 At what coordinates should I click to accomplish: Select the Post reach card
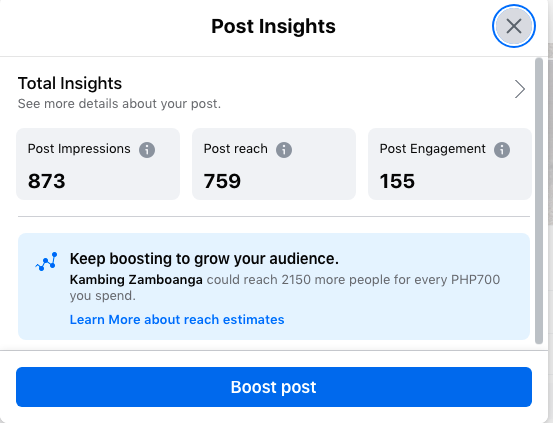click(x=274, y=164)
